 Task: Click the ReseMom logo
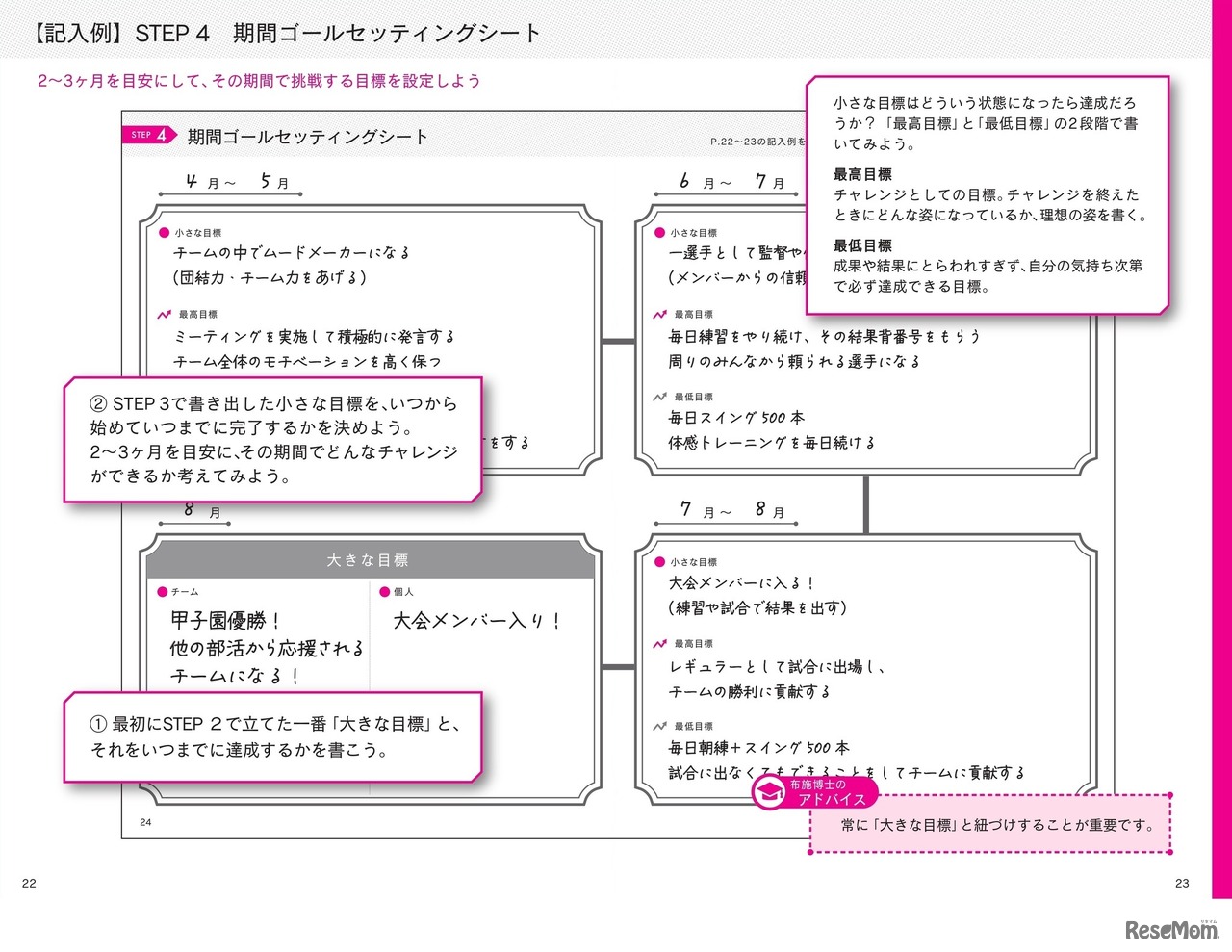1170,929
